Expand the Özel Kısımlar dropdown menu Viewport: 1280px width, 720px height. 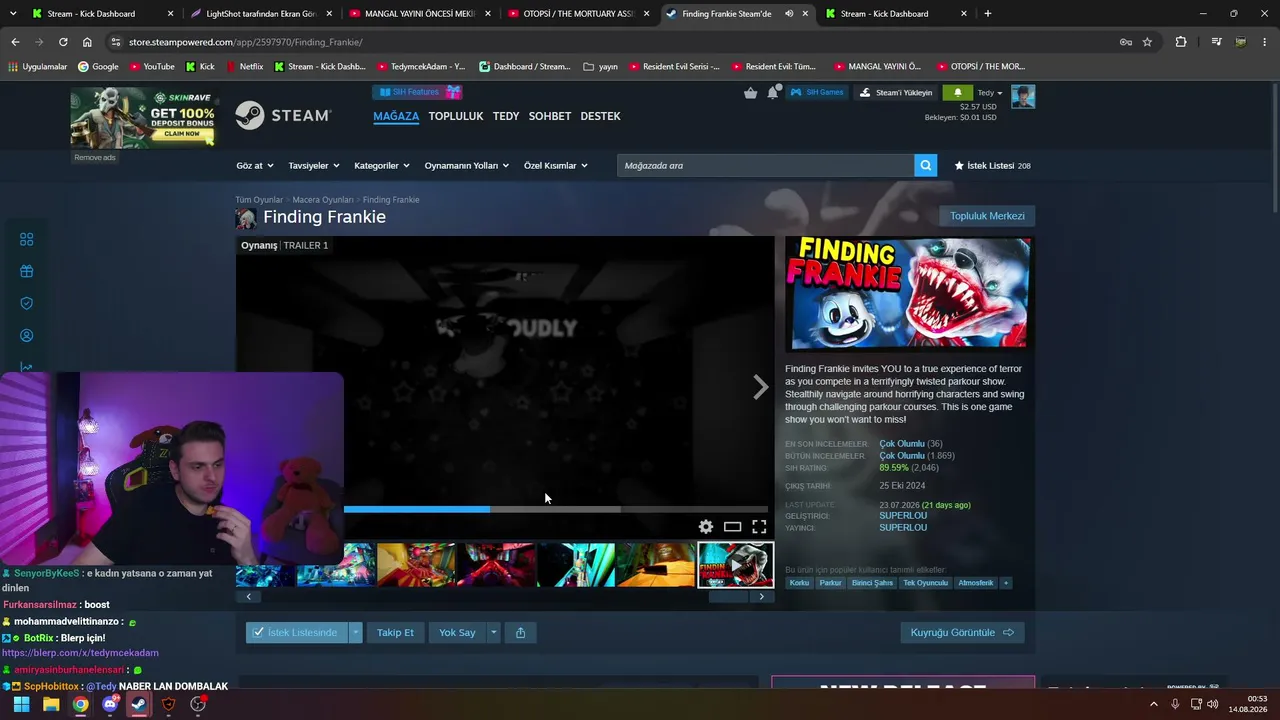tap(556, 166)
